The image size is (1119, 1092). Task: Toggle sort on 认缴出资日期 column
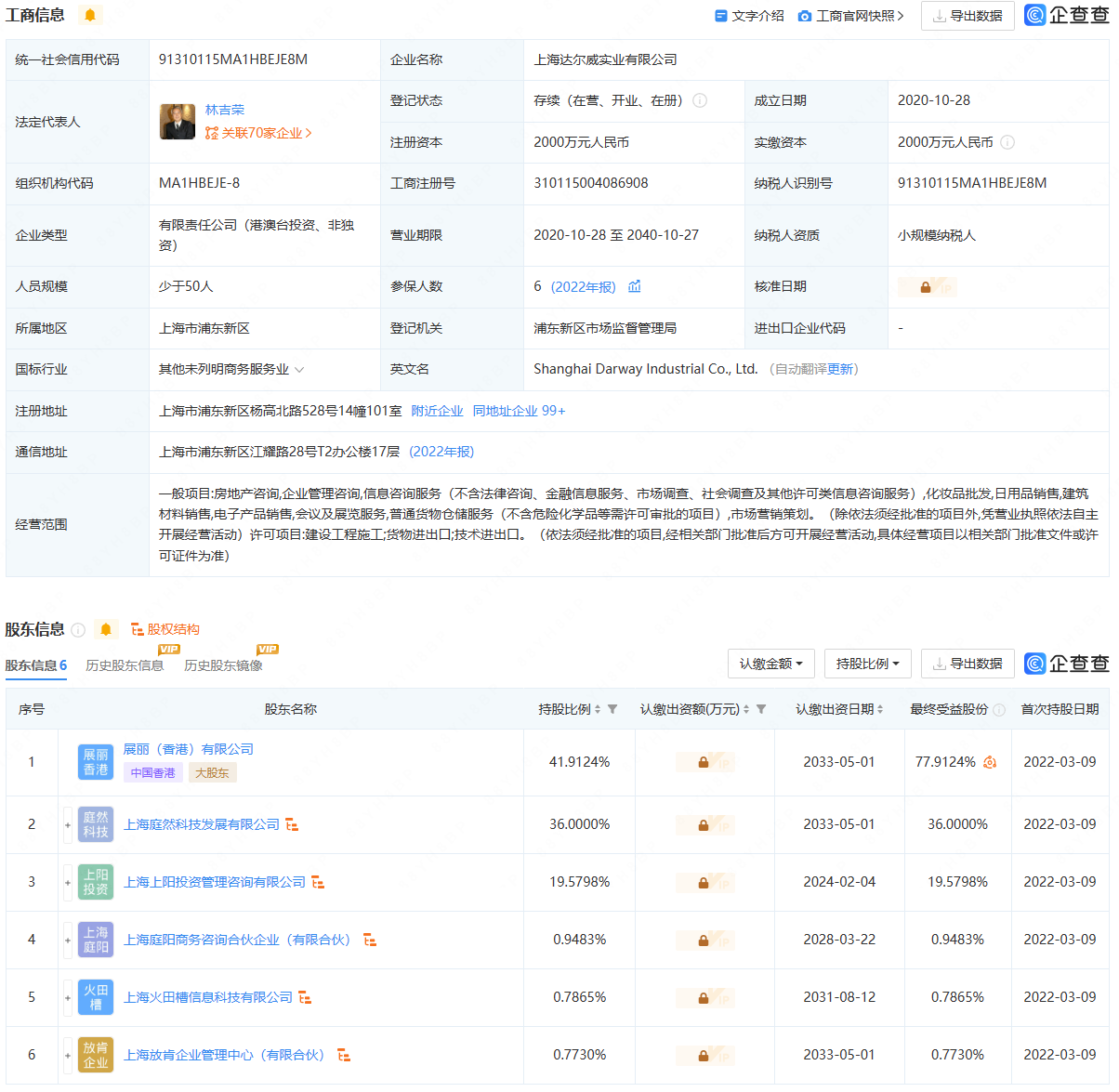[880, 709]
